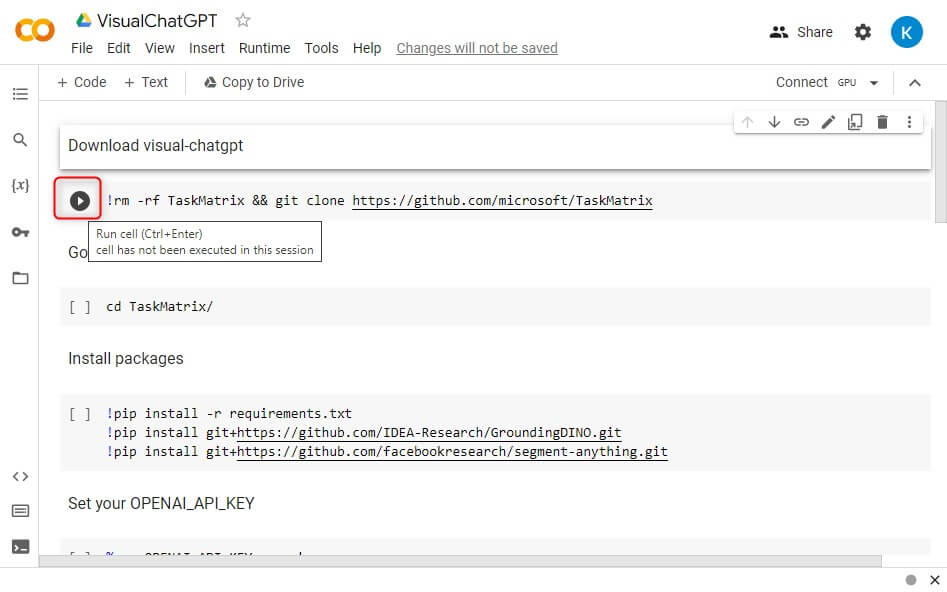Open more cell actions menu
The image size is (947, 592).
(909, 122)
